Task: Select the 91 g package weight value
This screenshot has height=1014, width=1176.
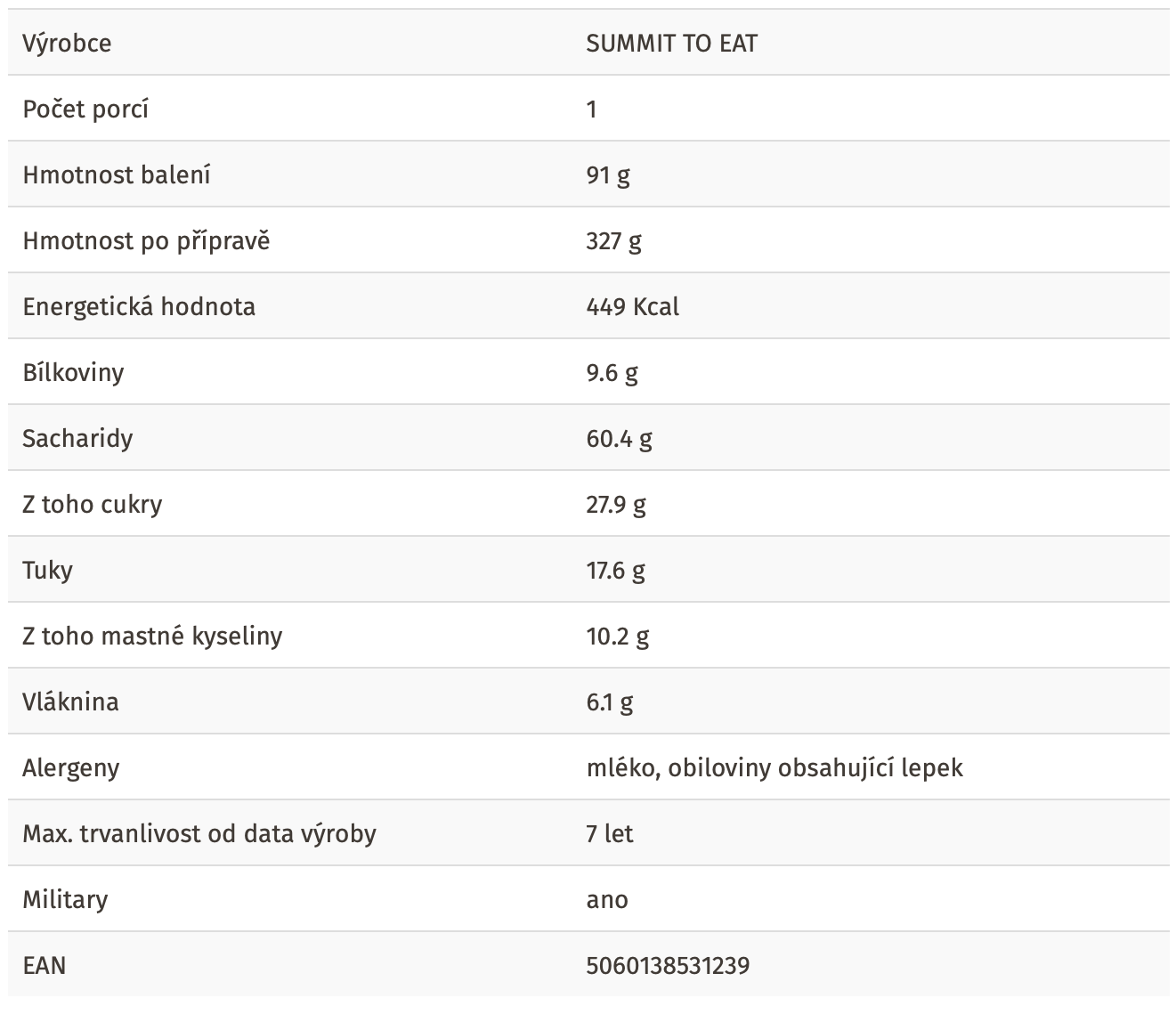Action: click(608, 174)
